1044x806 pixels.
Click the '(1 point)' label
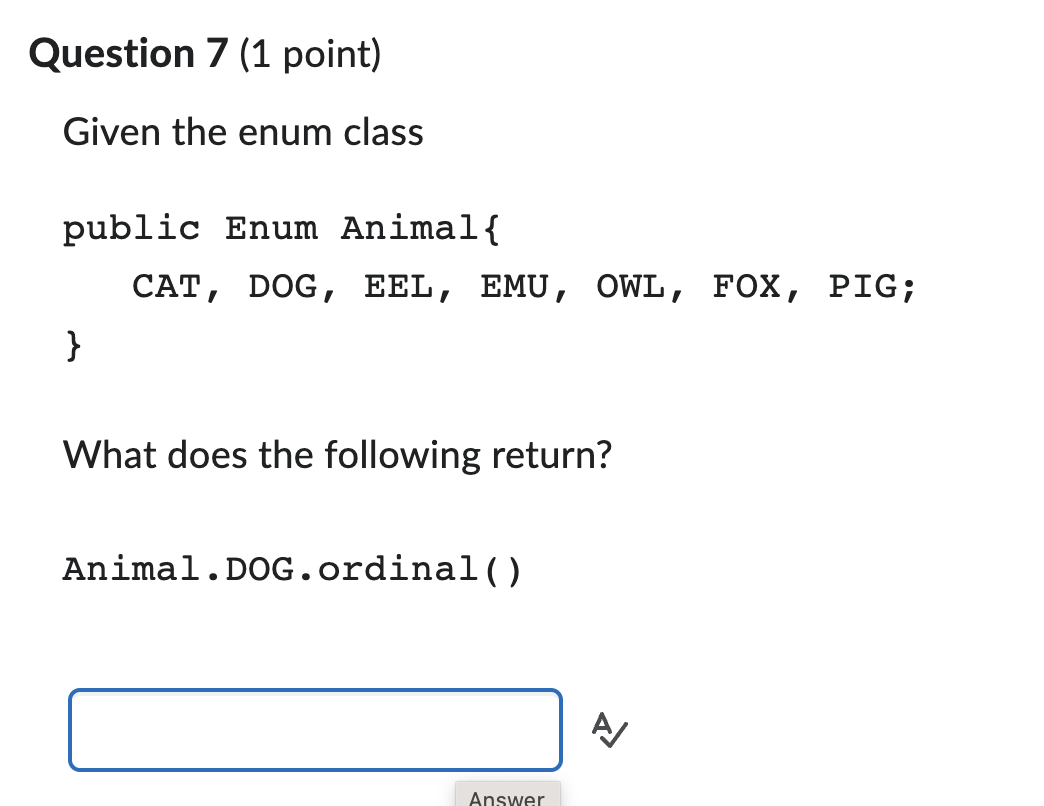(x=308, y=55)
